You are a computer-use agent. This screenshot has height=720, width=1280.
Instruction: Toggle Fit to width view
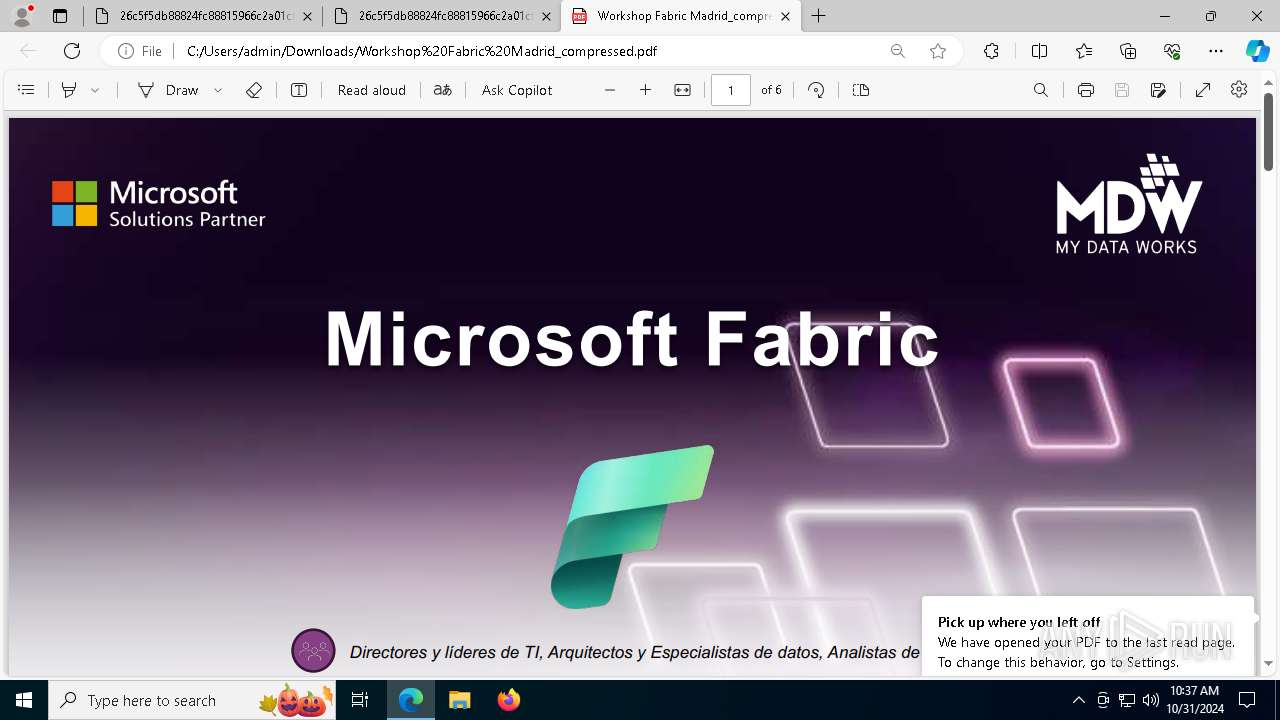[682, 90]
